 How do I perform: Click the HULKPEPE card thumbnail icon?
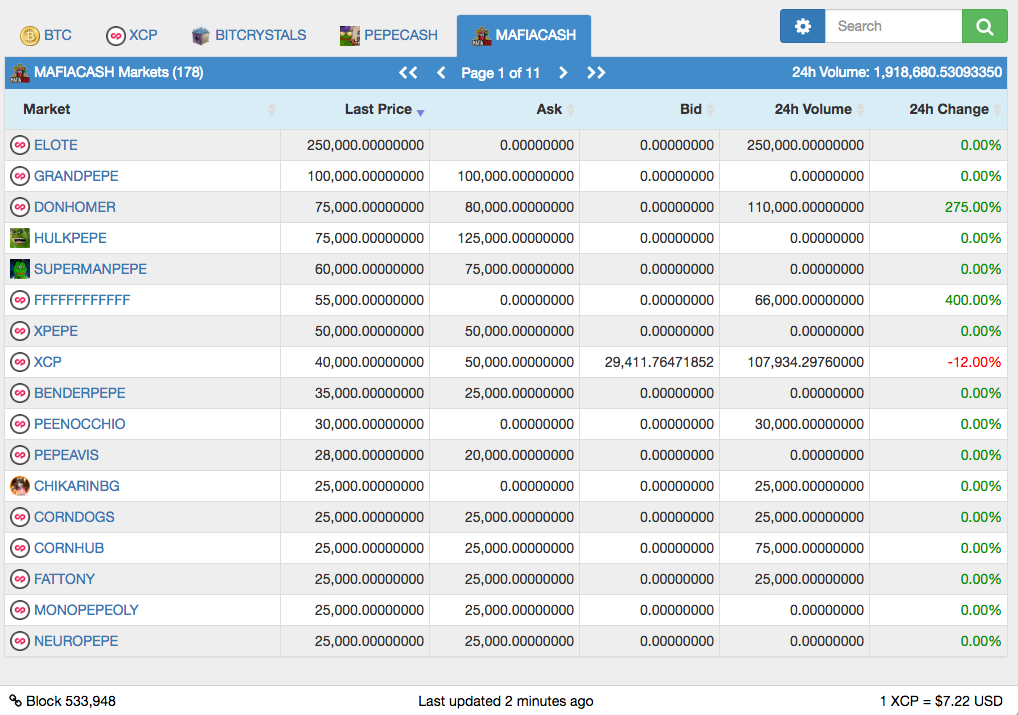[x=19, y=238]
